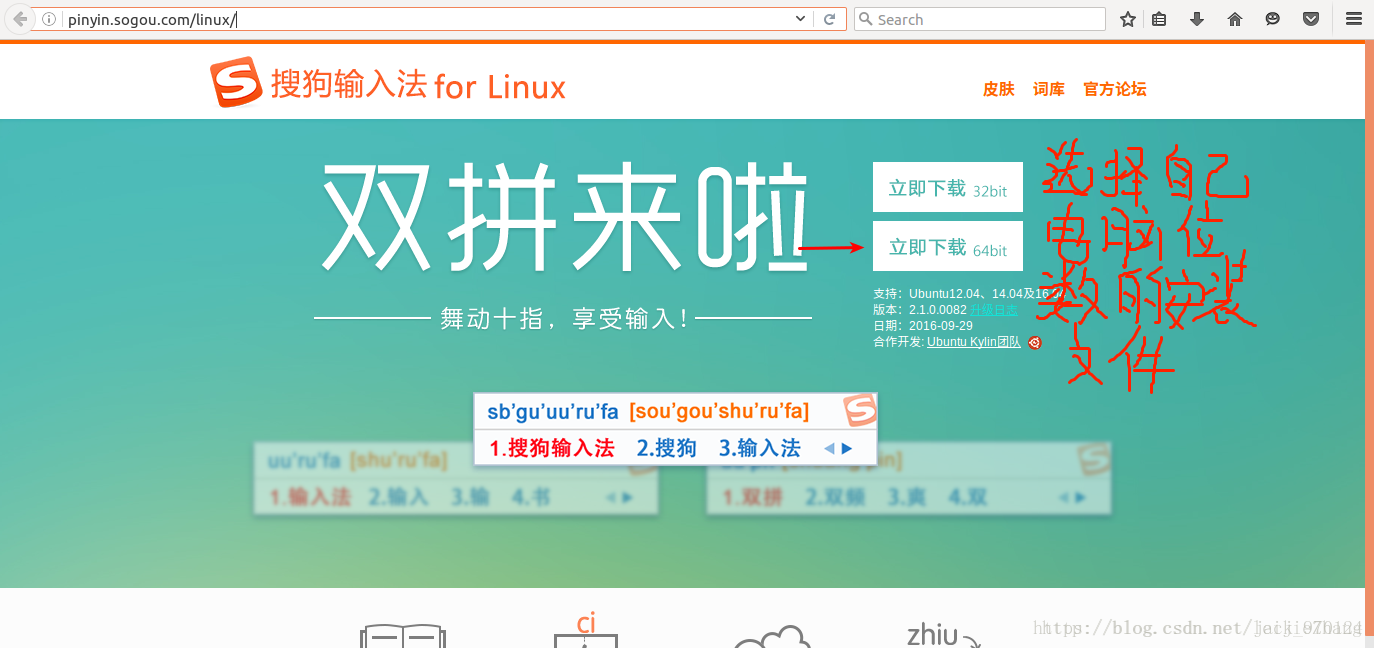Open the reading list clipboard icon
Image resolution: width=1374 pixels, height=648 pixels.
point(1158,18)
